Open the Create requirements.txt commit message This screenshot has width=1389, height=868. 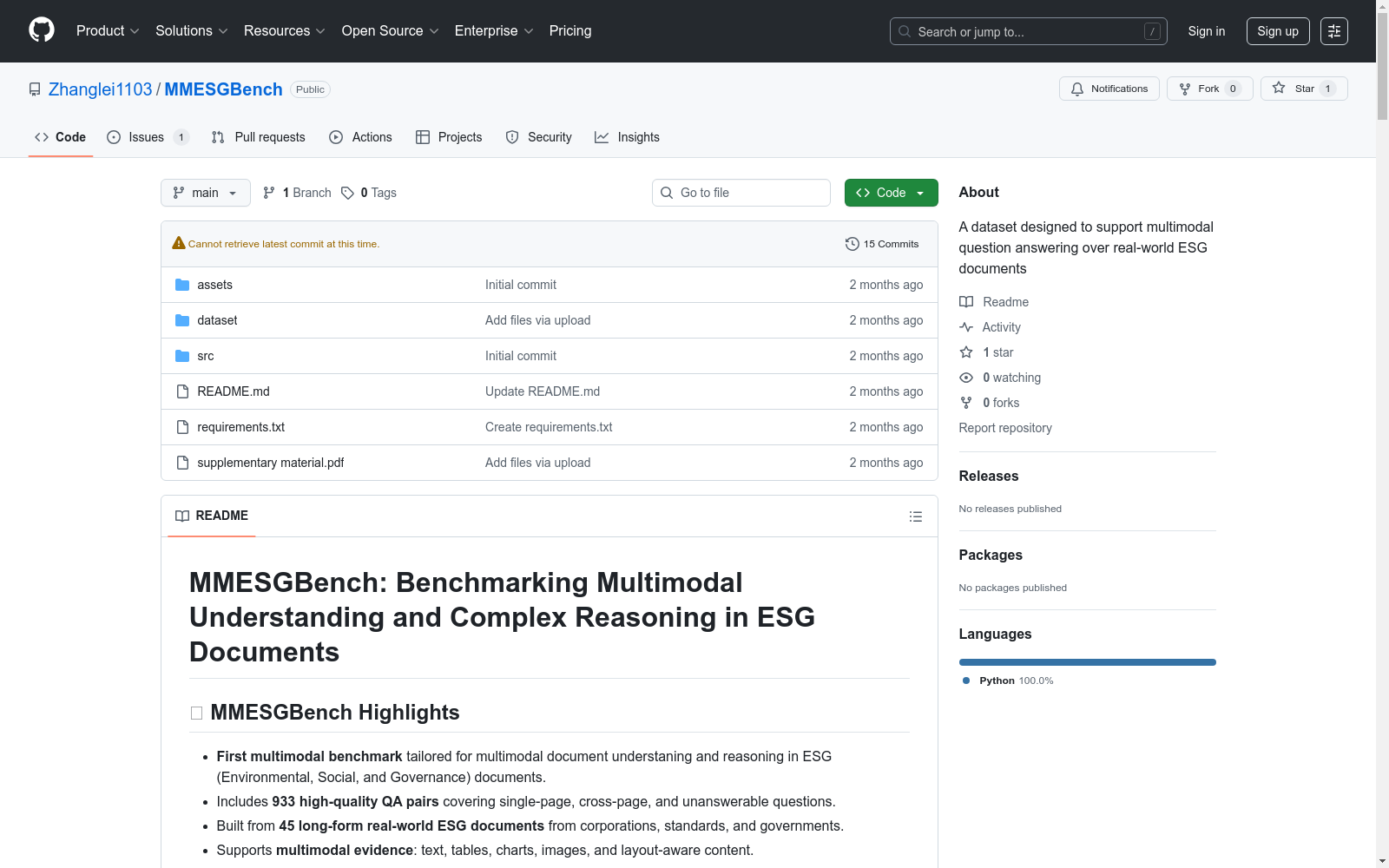[x=549, y=427]
